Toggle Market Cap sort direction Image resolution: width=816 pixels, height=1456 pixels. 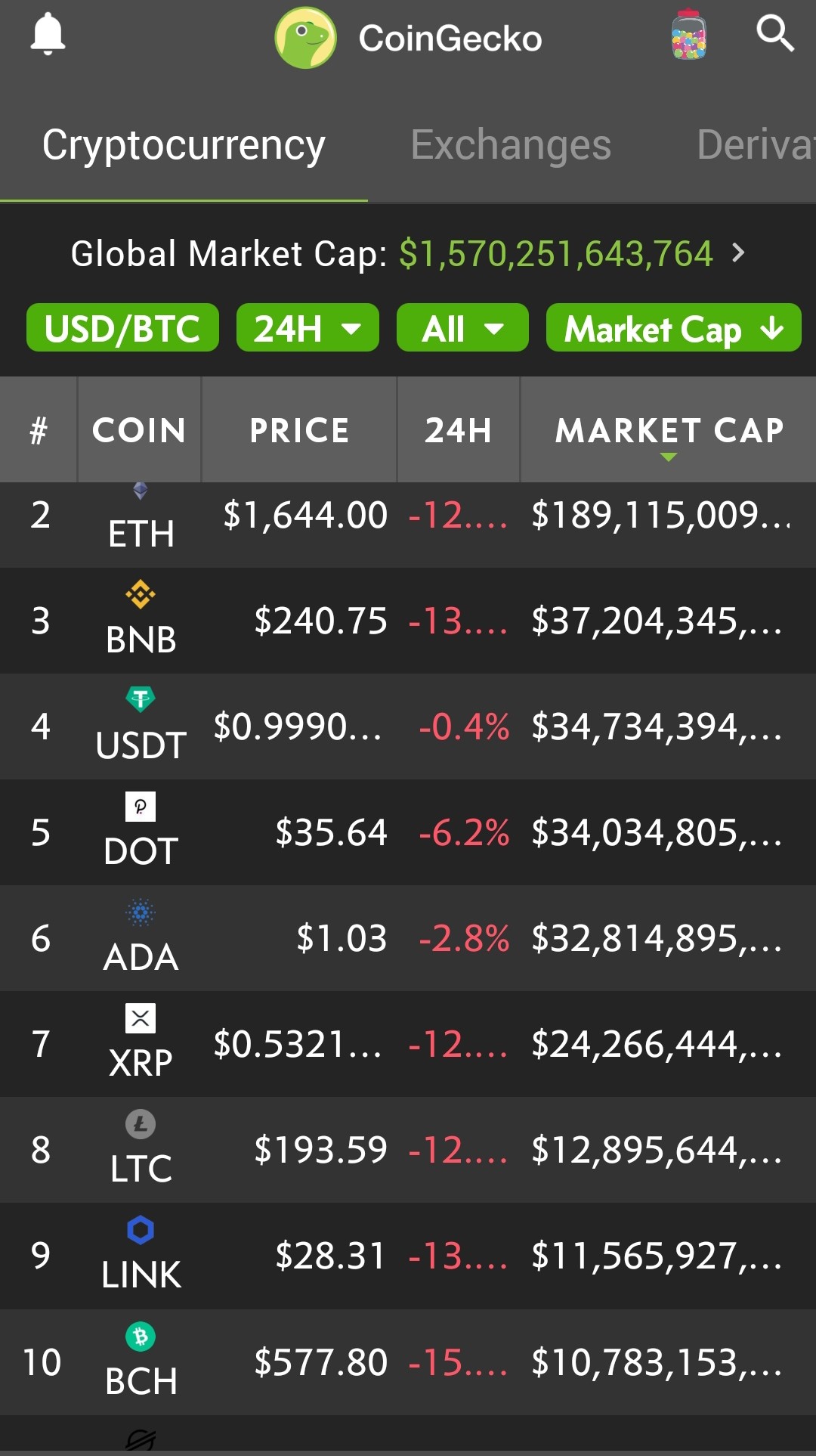tap(674, 327)
